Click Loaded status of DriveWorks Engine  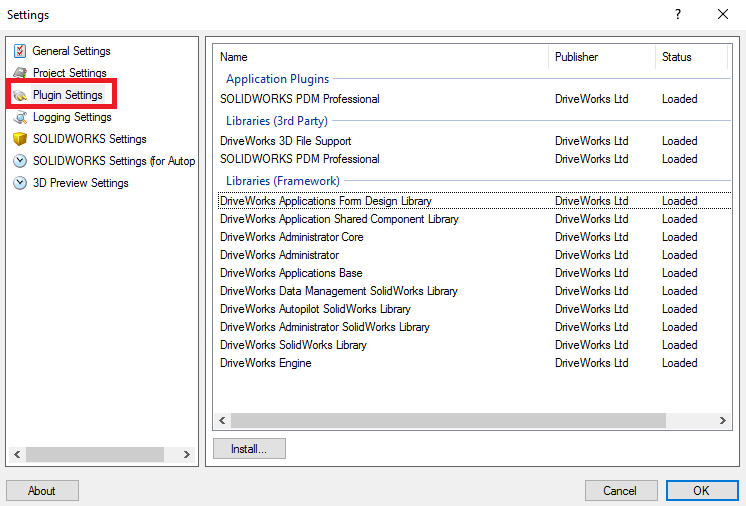pyautogui.click(x=679, y=363)
